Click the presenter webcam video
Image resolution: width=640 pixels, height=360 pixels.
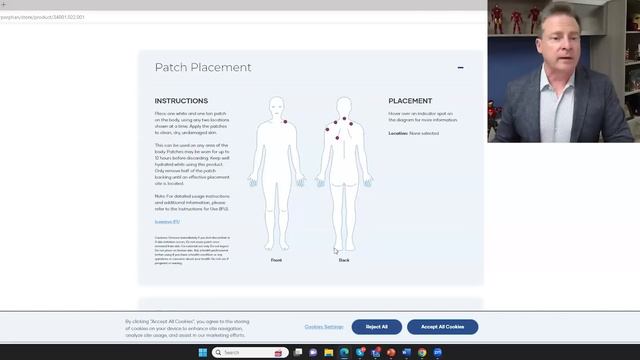[564, 71]
